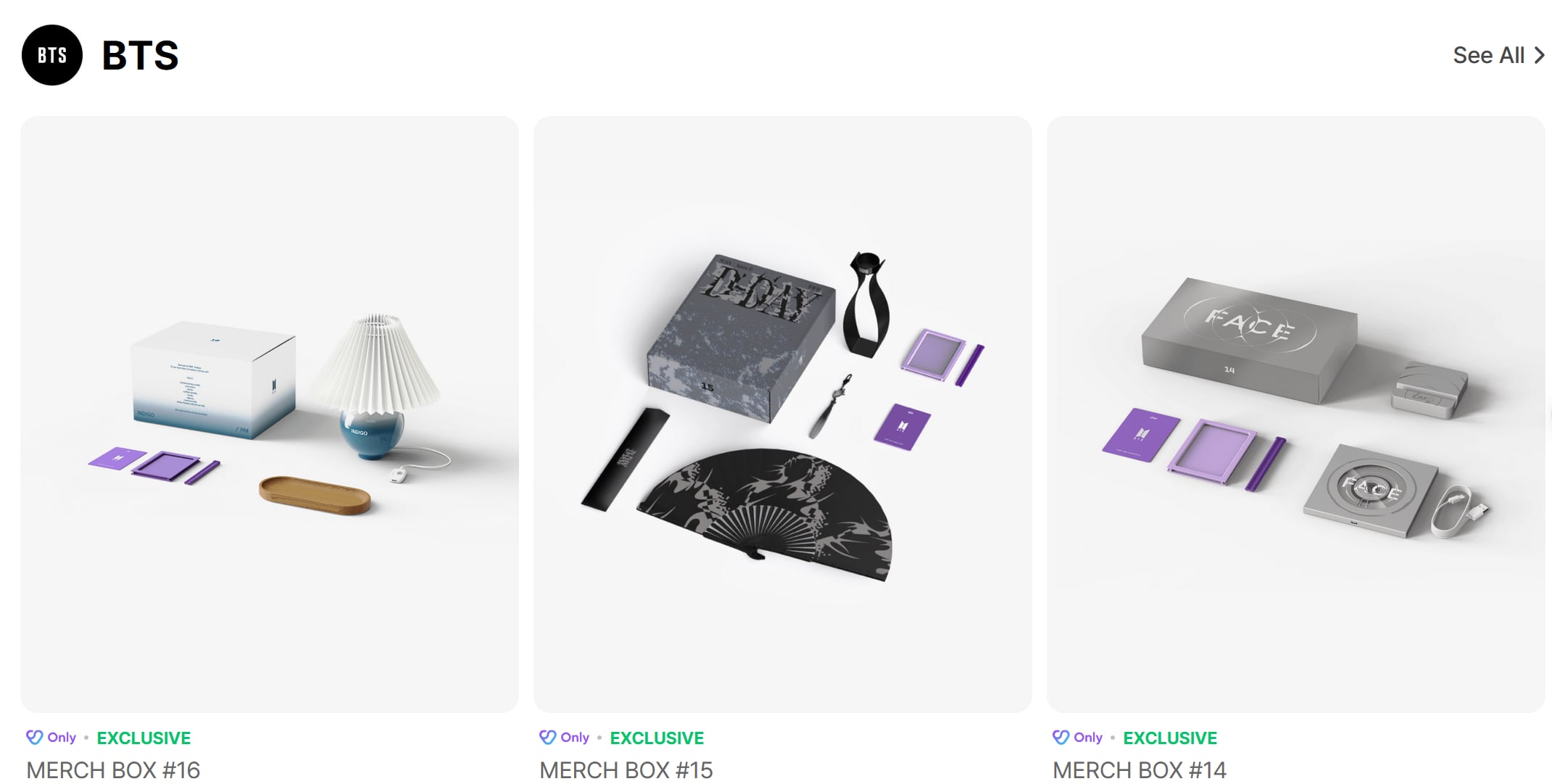The image size is (1552, 784).
Task: Open the BTS artist name heading
Action: coord(141,56)
